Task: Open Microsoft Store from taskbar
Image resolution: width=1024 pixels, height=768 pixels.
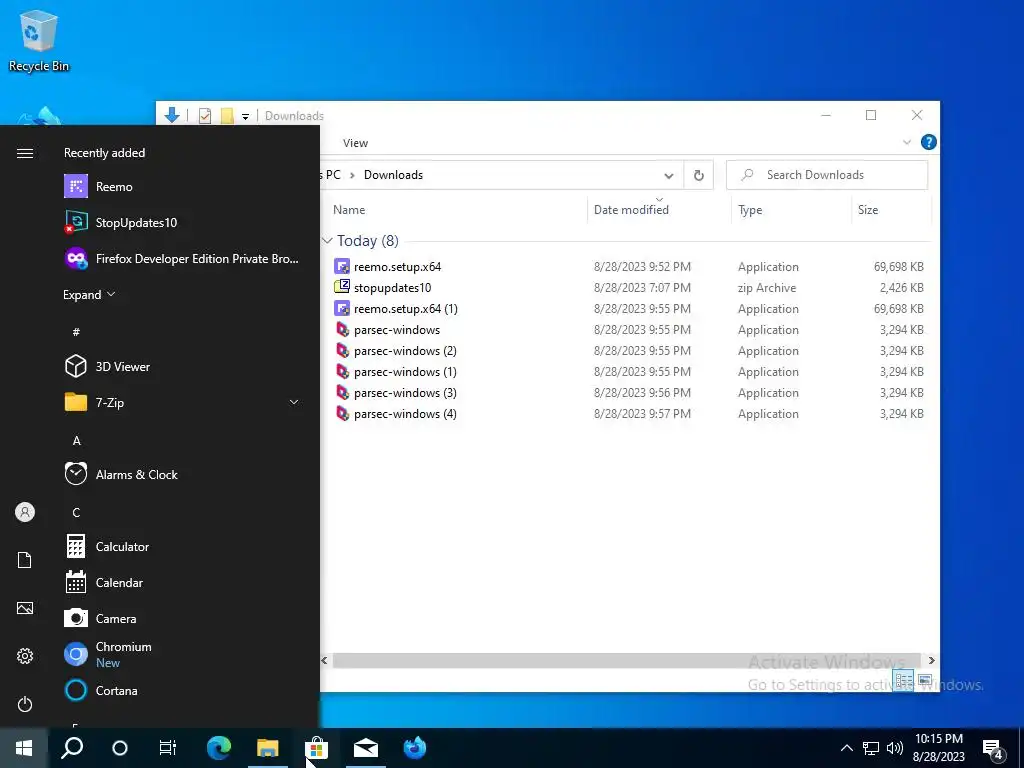Action: point(316,748)
